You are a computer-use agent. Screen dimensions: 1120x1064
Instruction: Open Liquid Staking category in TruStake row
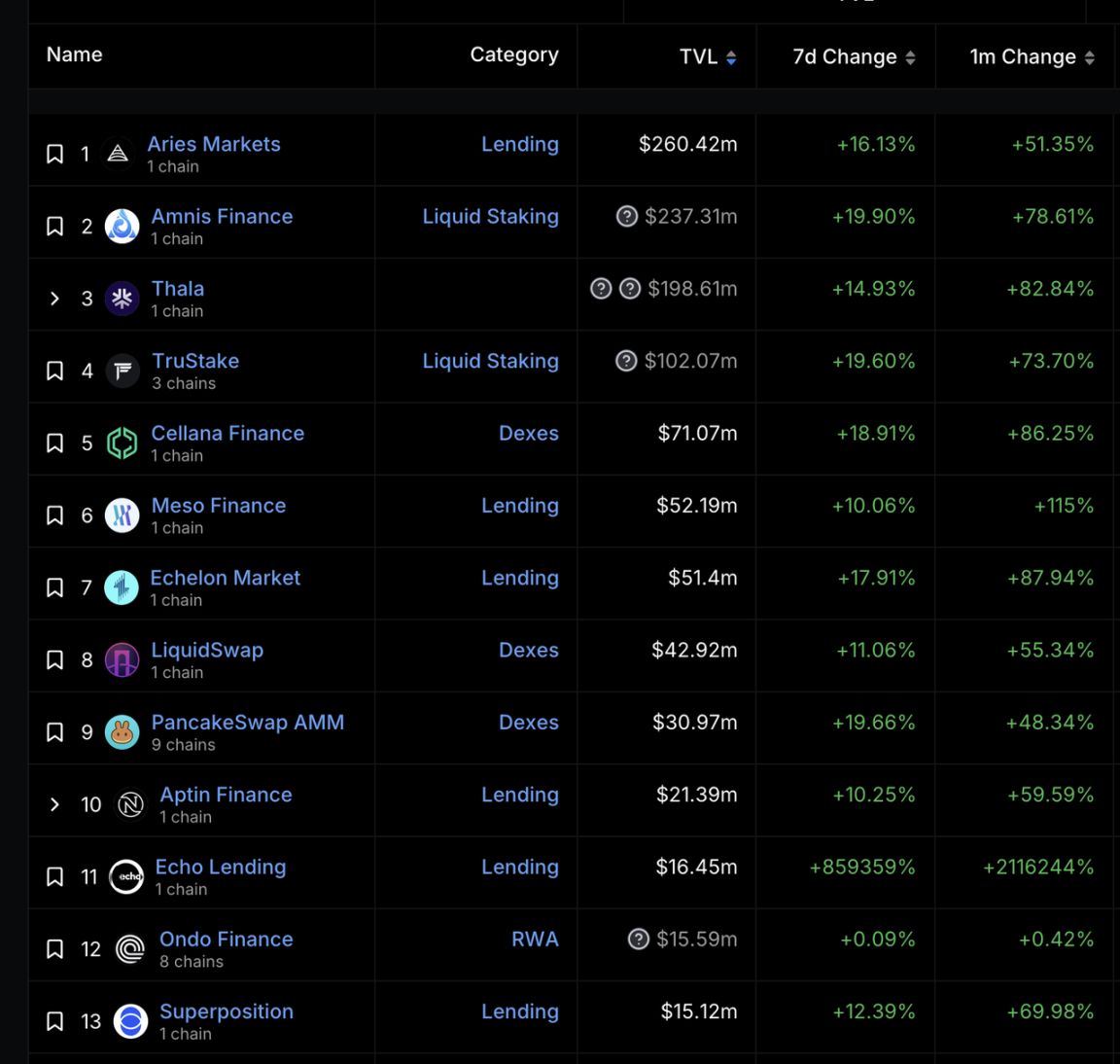pyautogui.click(x=491, y=360)
